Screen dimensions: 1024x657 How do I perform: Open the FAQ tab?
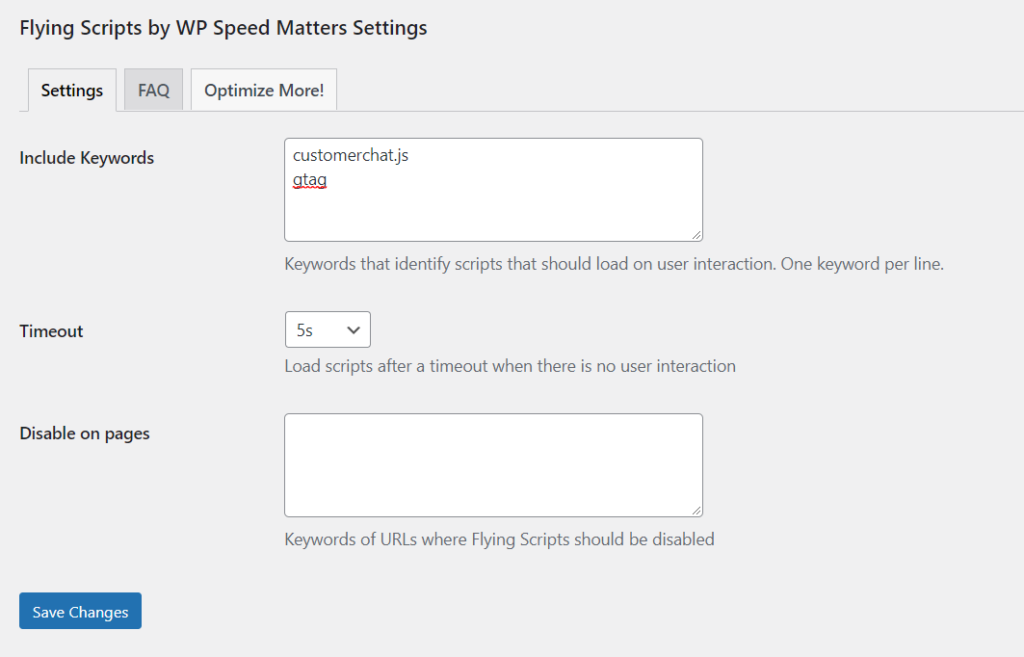tap(153, 90)
